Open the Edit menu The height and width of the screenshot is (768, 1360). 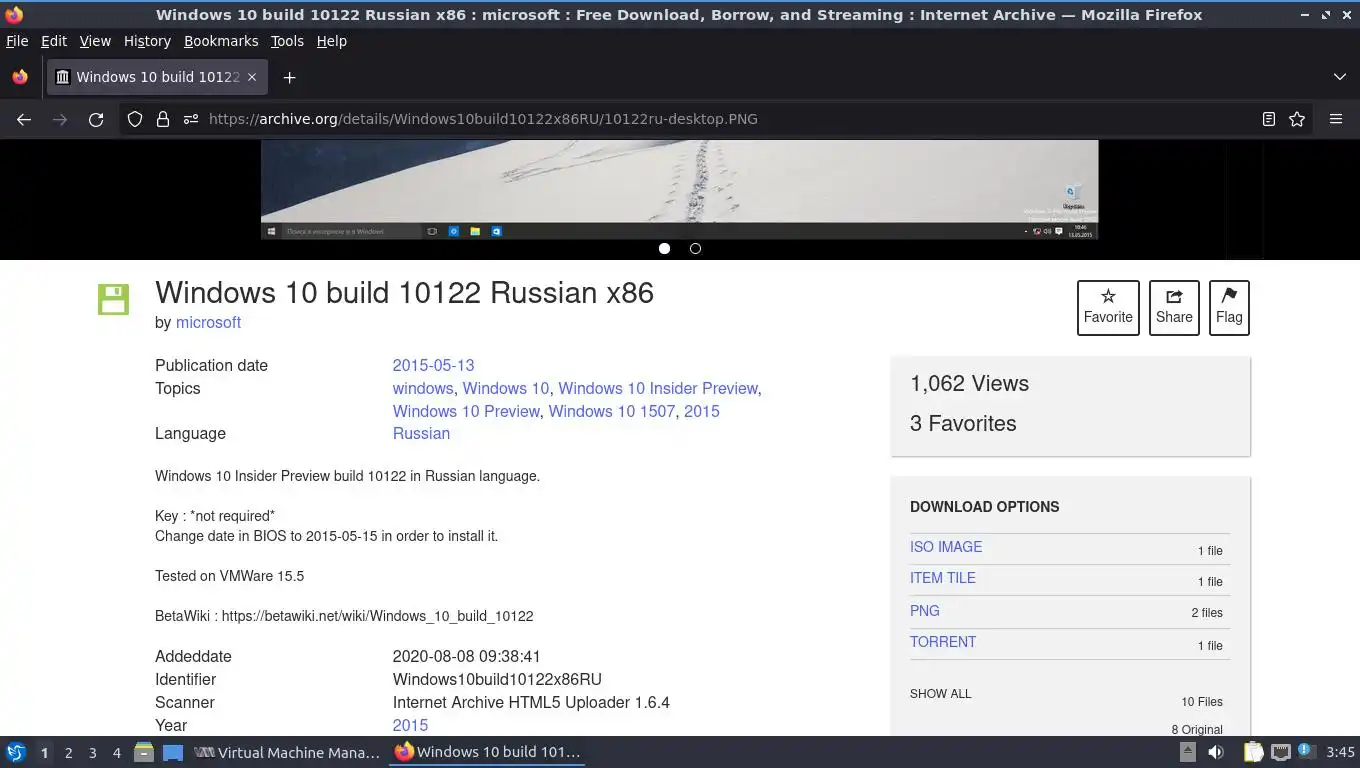53,41
